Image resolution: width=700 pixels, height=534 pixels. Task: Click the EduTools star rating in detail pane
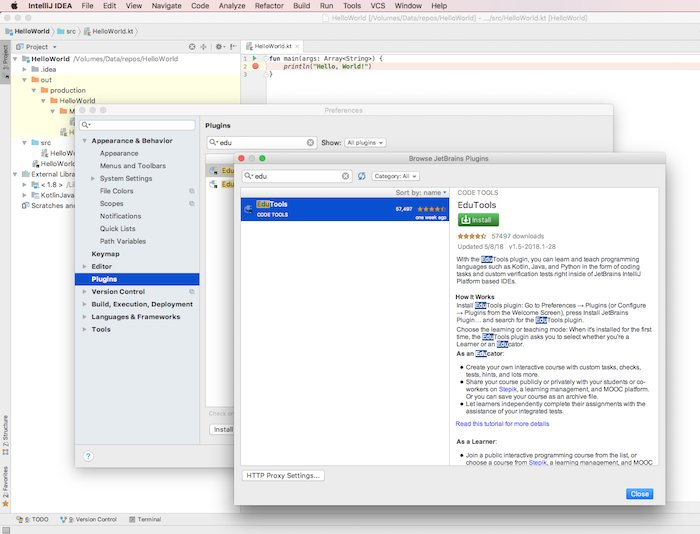point(471,236)
